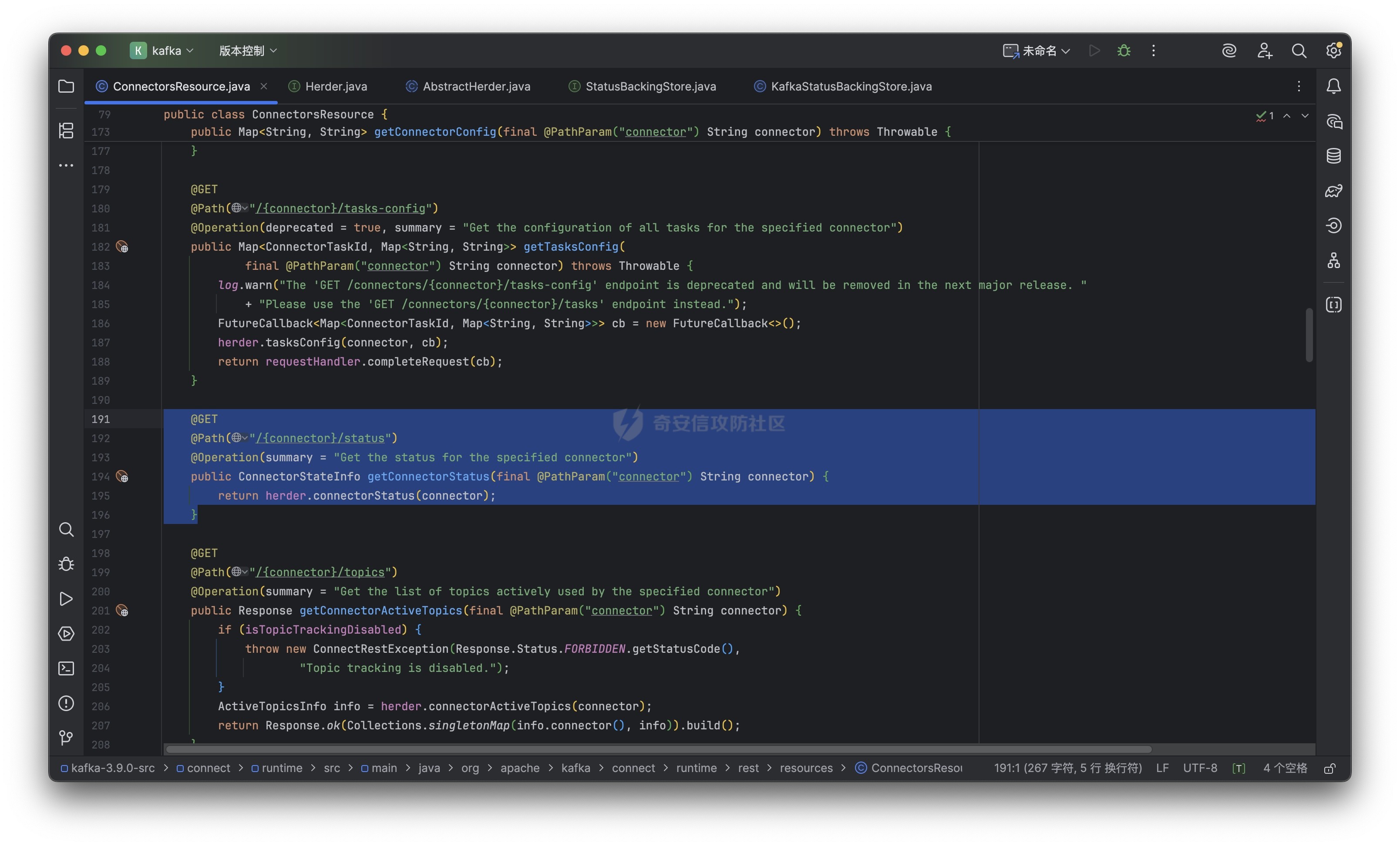Open Search Everywhere magnifier in title bar
The height and width of the screenshot is (846, 1400).
coord(1299,50)
